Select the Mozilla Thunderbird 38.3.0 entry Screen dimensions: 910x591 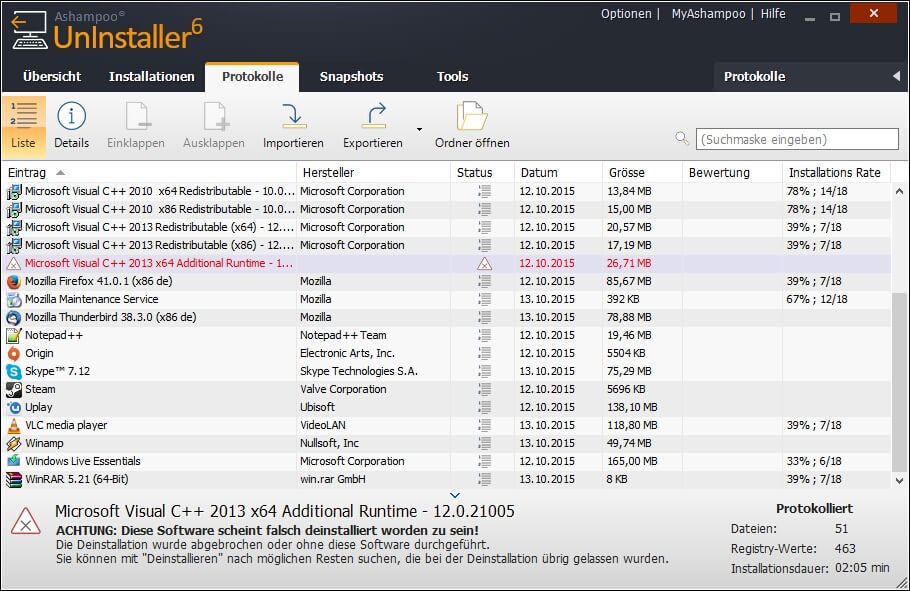pos(447,318)
